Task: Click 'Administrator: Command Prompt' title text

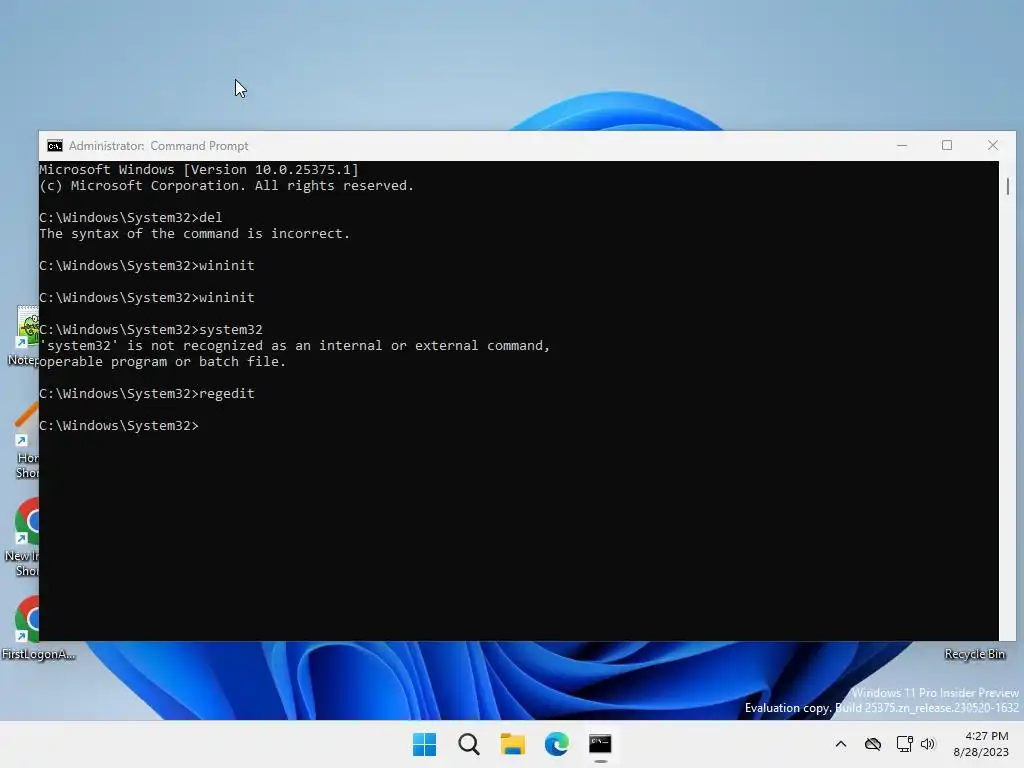Action: point(159,146)
